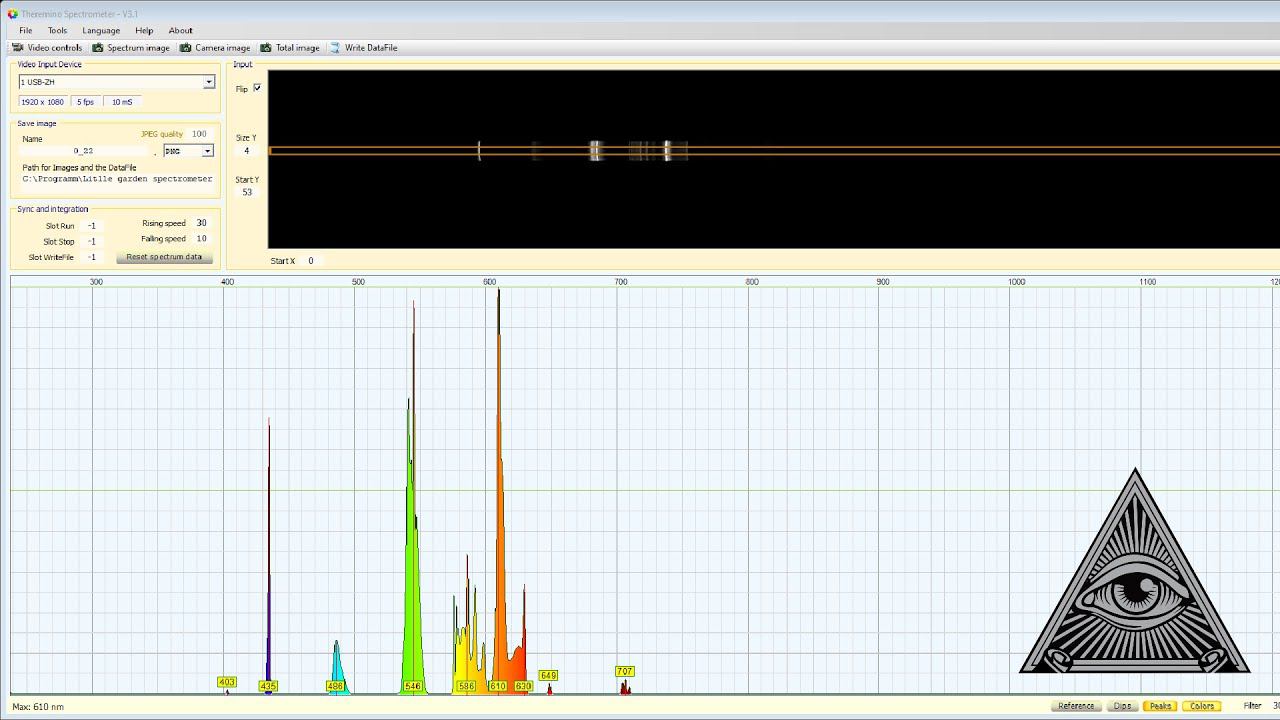
Task: Toggle the Peaks display button
Action: [1159, 706]
